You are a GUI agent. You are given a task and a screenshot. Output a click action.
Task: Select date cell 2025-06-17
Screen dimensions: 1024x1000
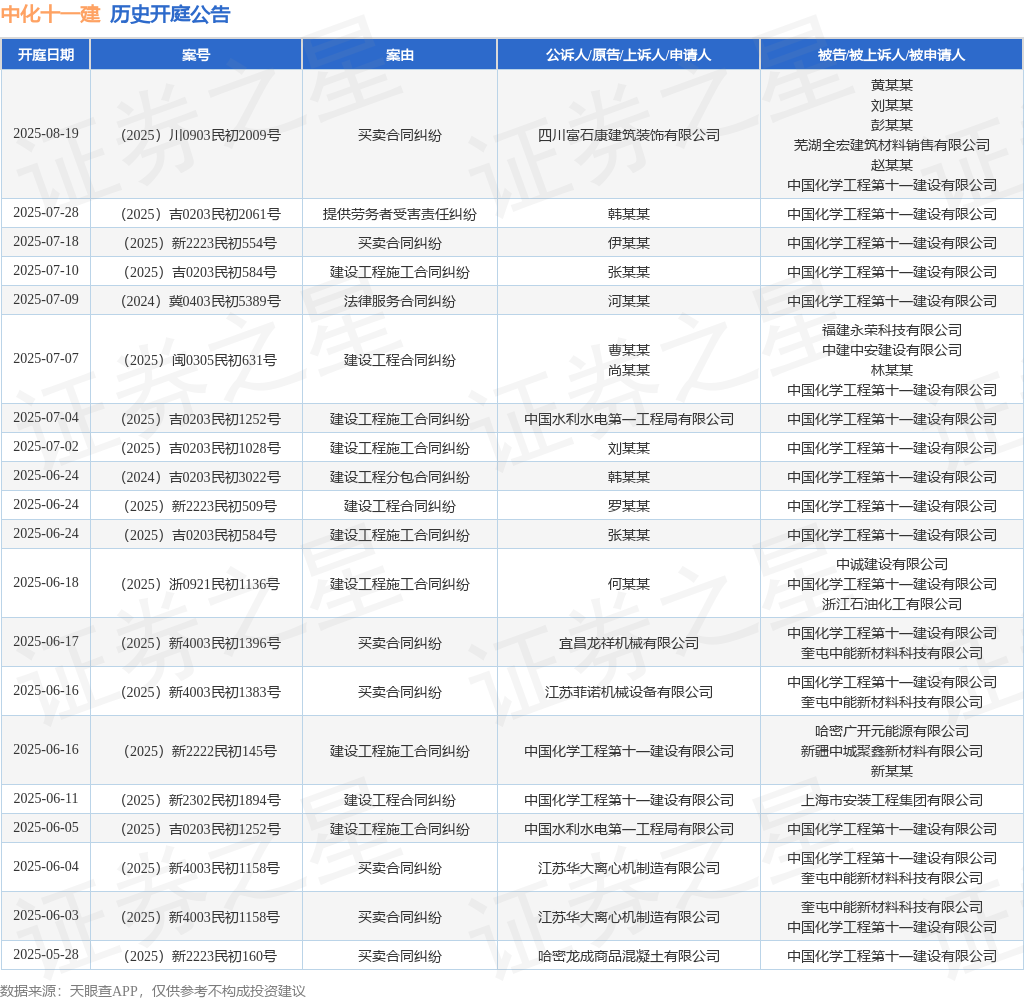[x=46, y=641]
